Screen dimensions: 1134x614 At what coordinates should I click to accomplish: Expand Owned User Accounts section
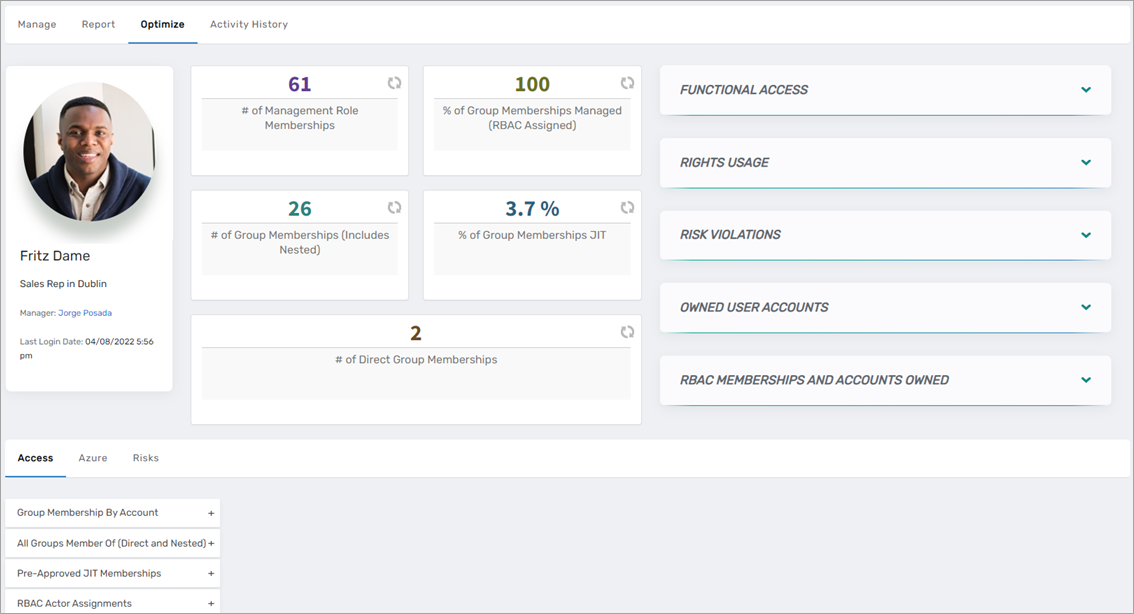tap(1085, 308)
